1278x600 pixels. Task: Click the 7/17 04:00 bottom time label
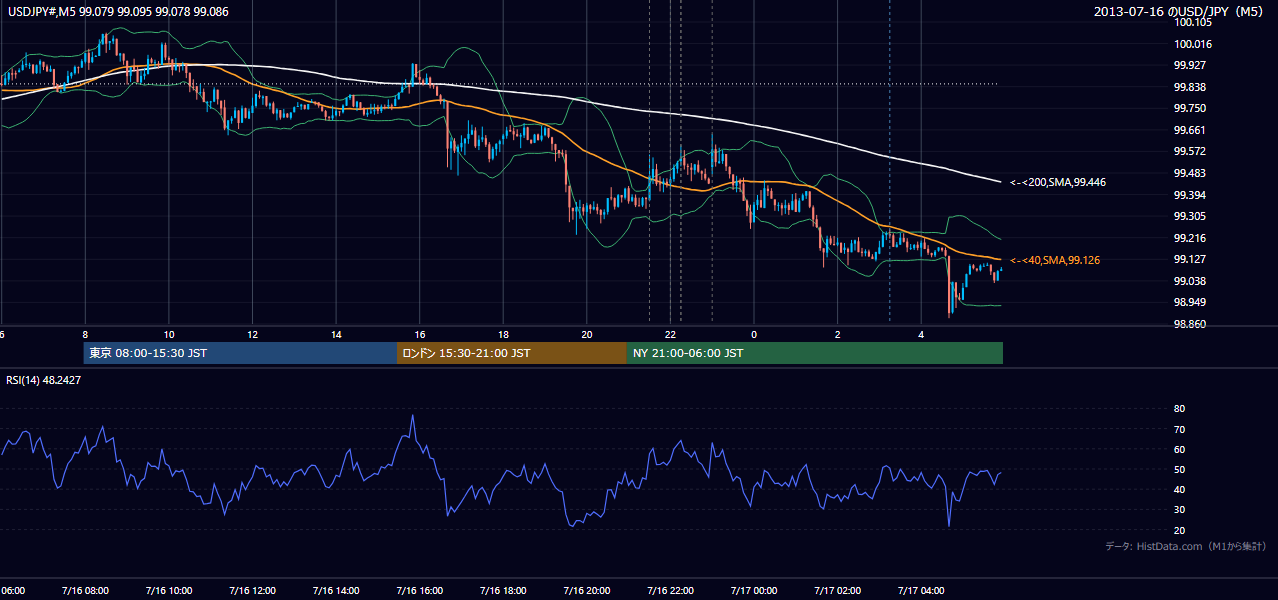click(922, 590)
